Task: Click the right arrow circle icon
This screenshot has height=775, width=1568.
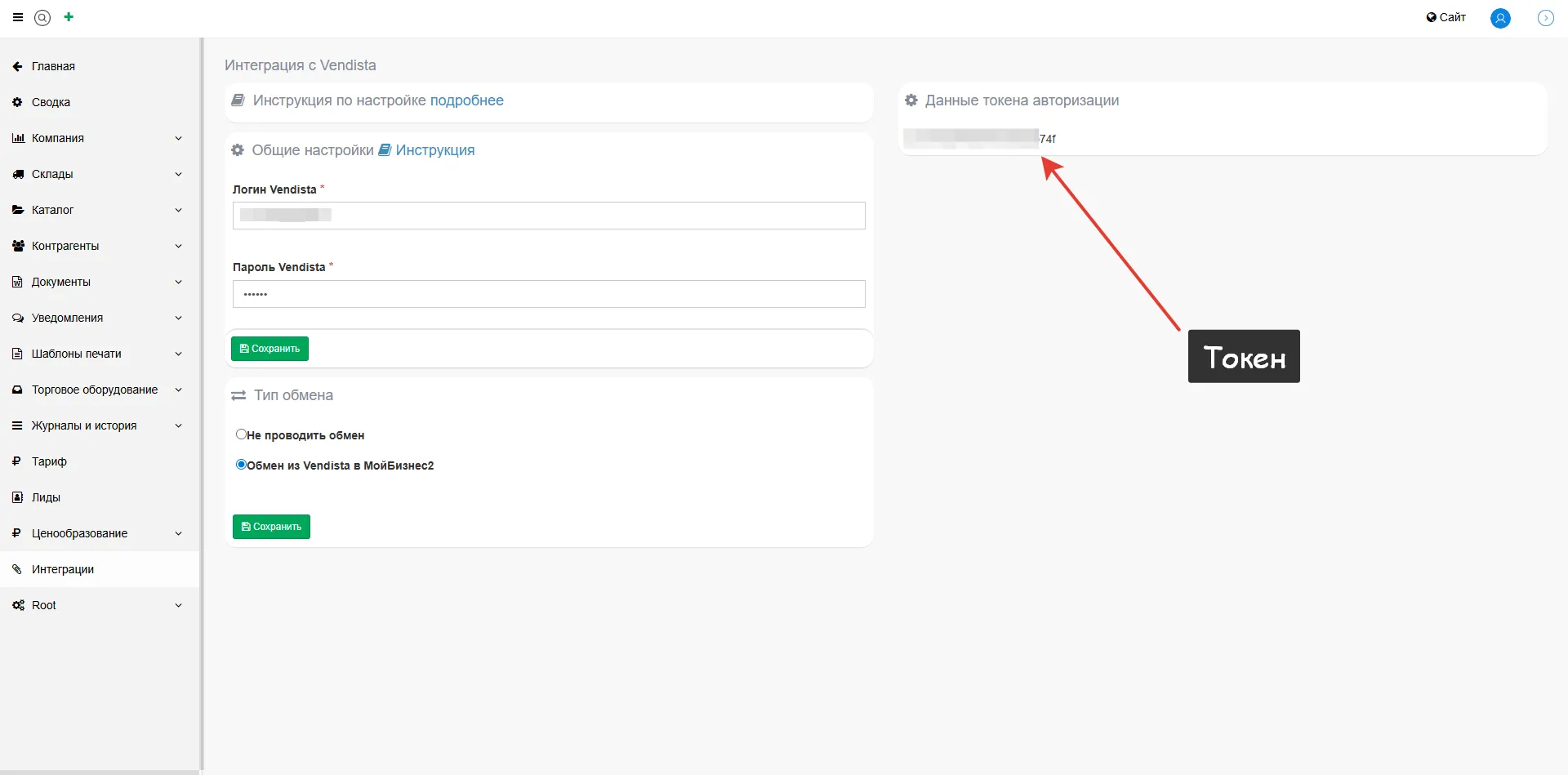Action: pyautogui.click(x=1545, y=18)
